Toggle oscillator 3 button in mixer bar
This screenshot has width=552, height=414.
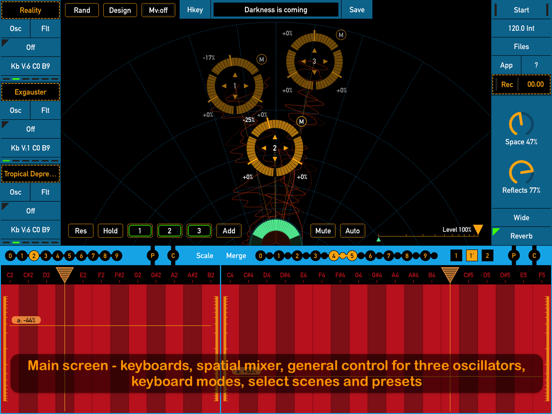point(199,231)
